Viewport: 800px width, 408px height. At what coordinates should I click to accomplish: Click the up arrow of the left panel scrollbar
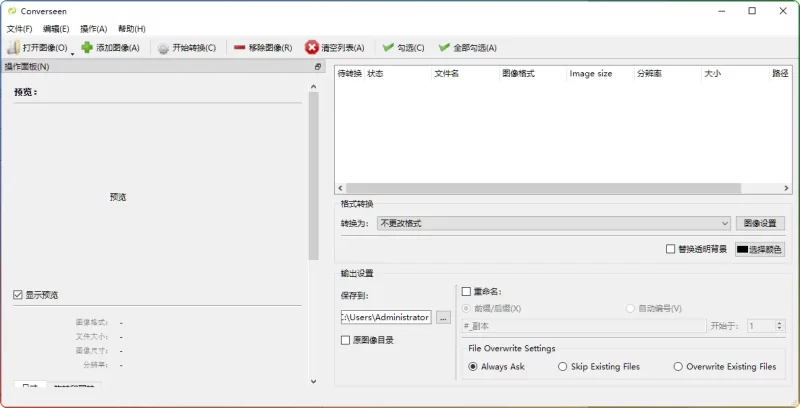click(313, 87)
